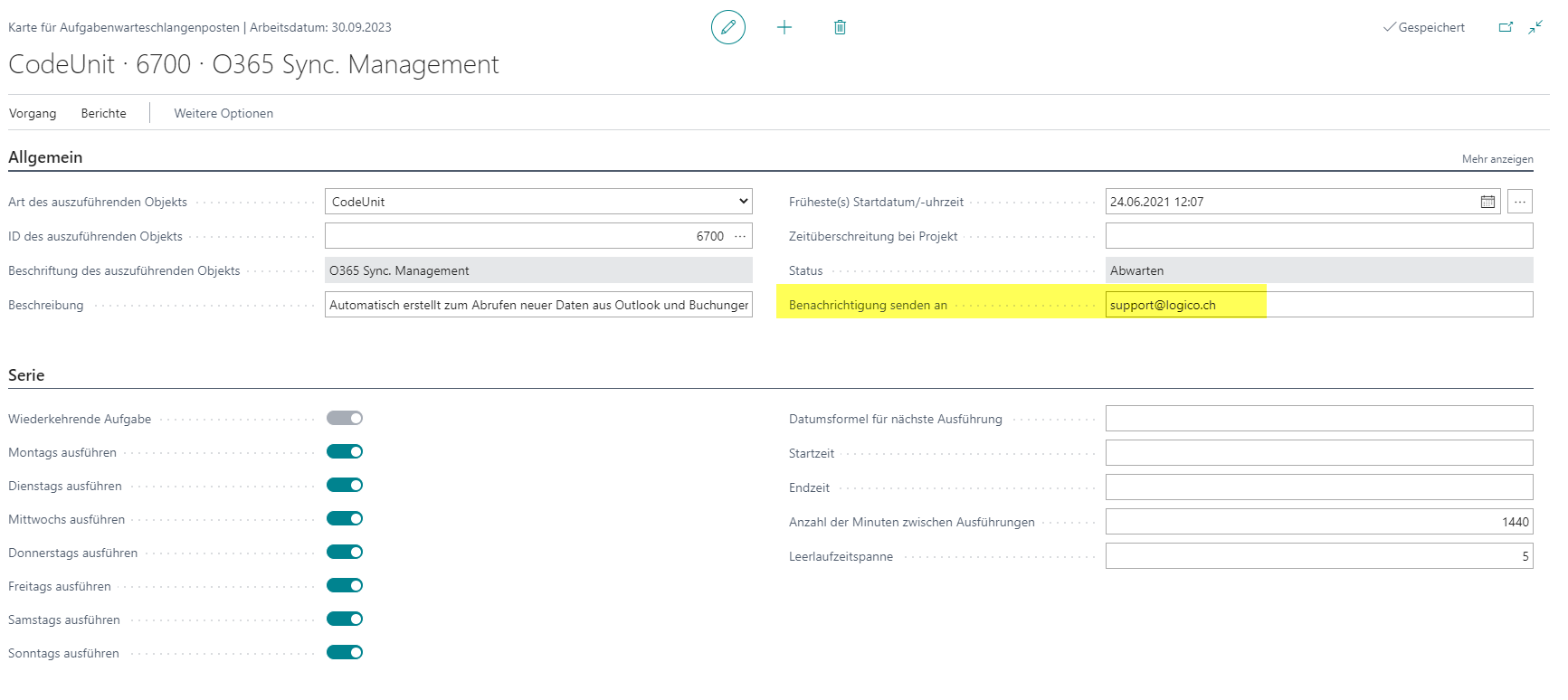Click the Anzahl der Minuten field showing 1440
Viewport: 1568px width, 700px height.
[x=1319, y=522]
